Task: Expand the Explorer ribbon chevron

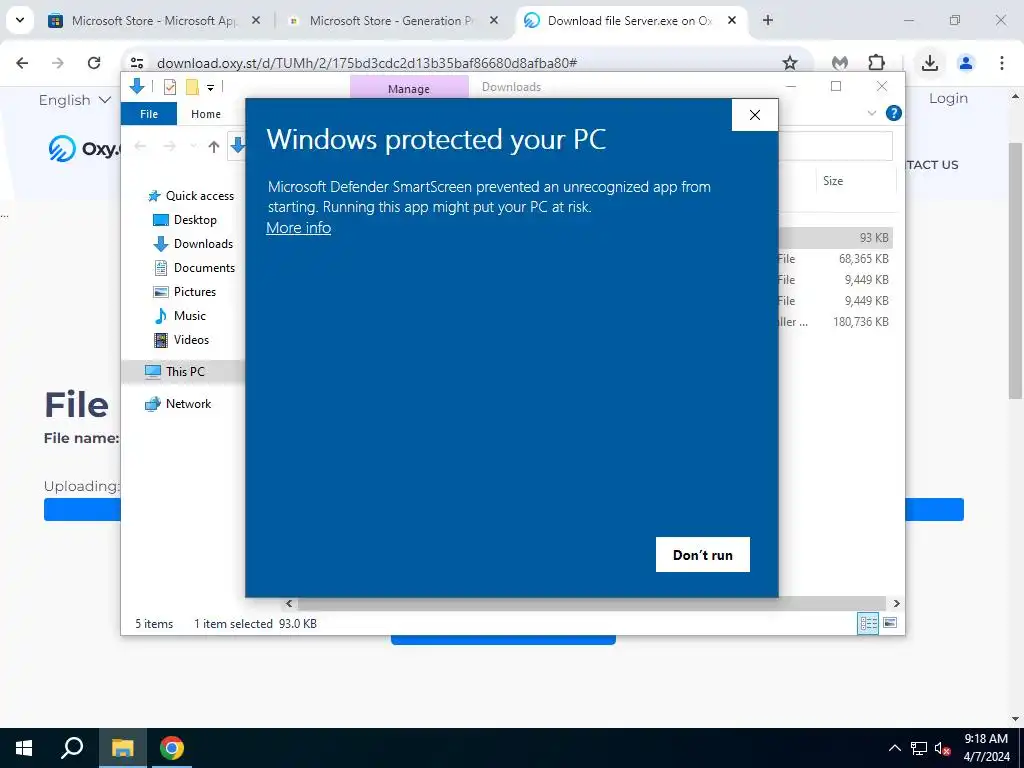Action: (x=871, y=113)
